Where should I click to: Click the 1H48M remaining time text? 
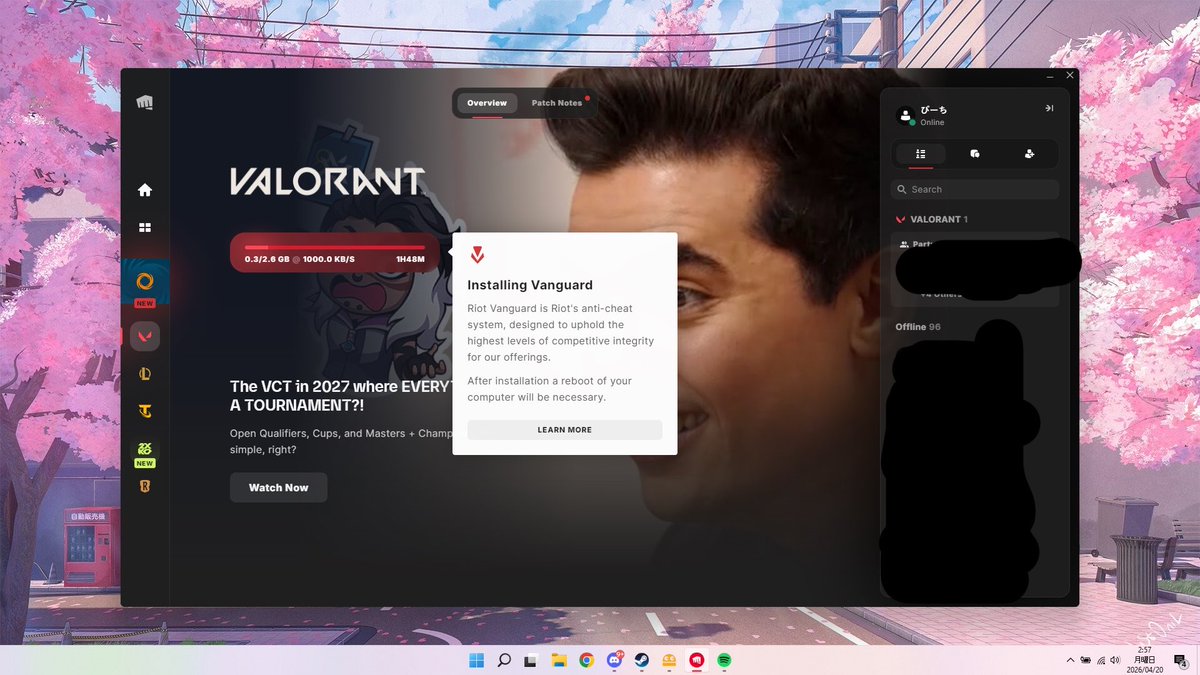[410, 259]
